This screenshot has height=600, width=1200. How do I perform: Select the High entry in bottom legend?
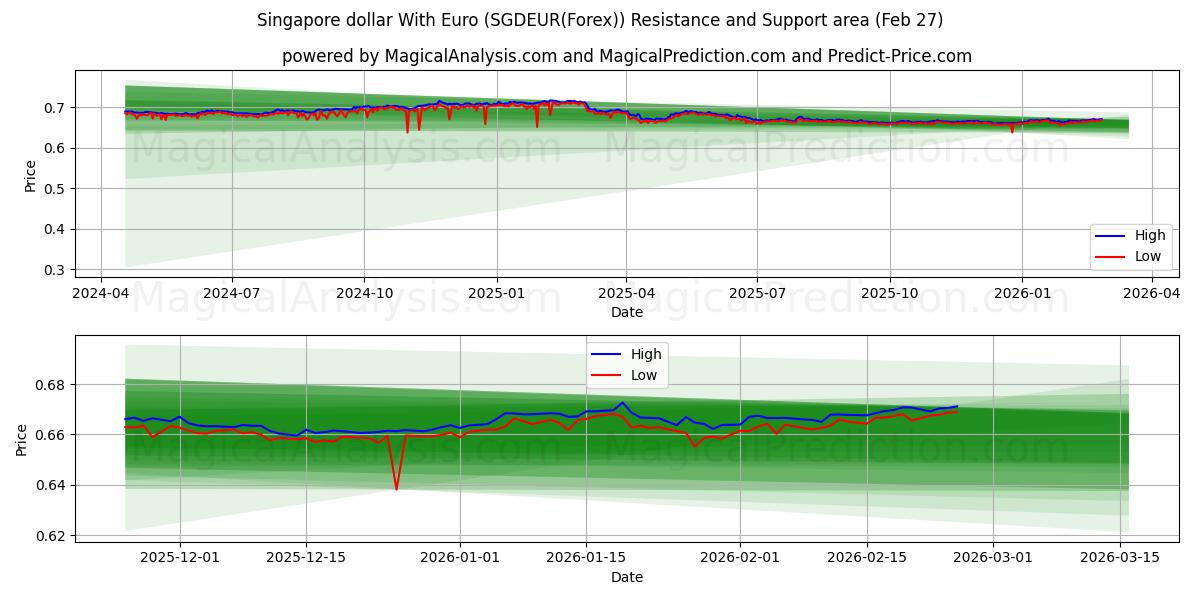coord(644,353)
